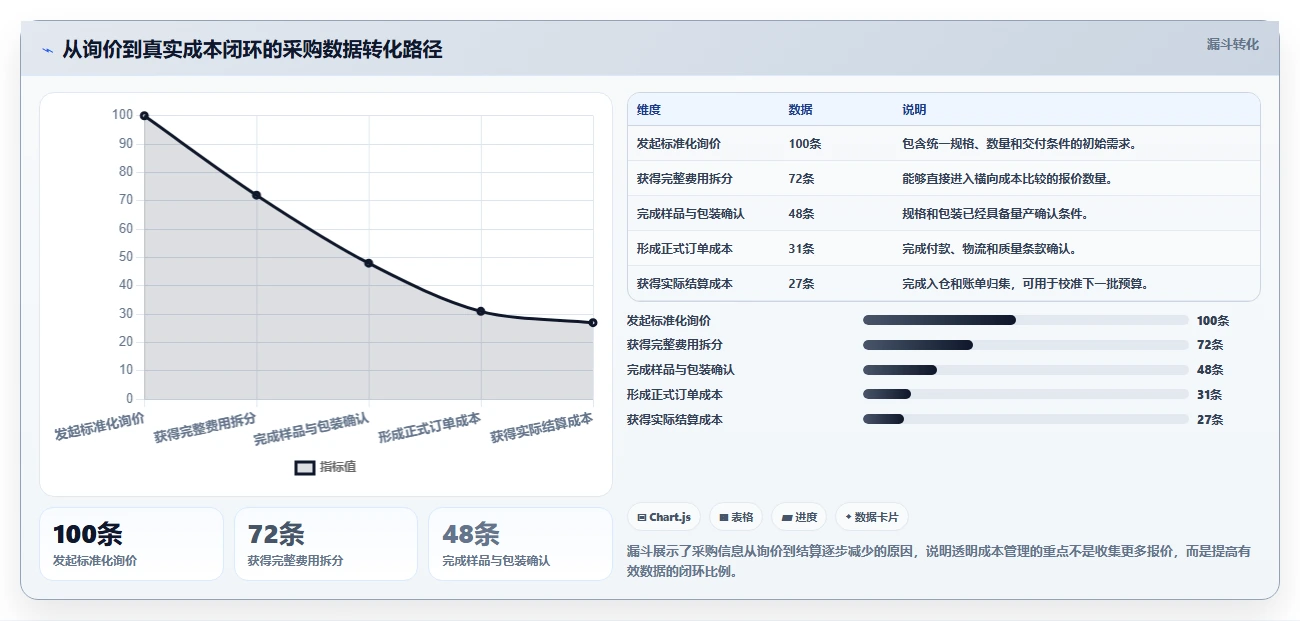Click table value 100条
1300x621 pixels.
[805, 144]
